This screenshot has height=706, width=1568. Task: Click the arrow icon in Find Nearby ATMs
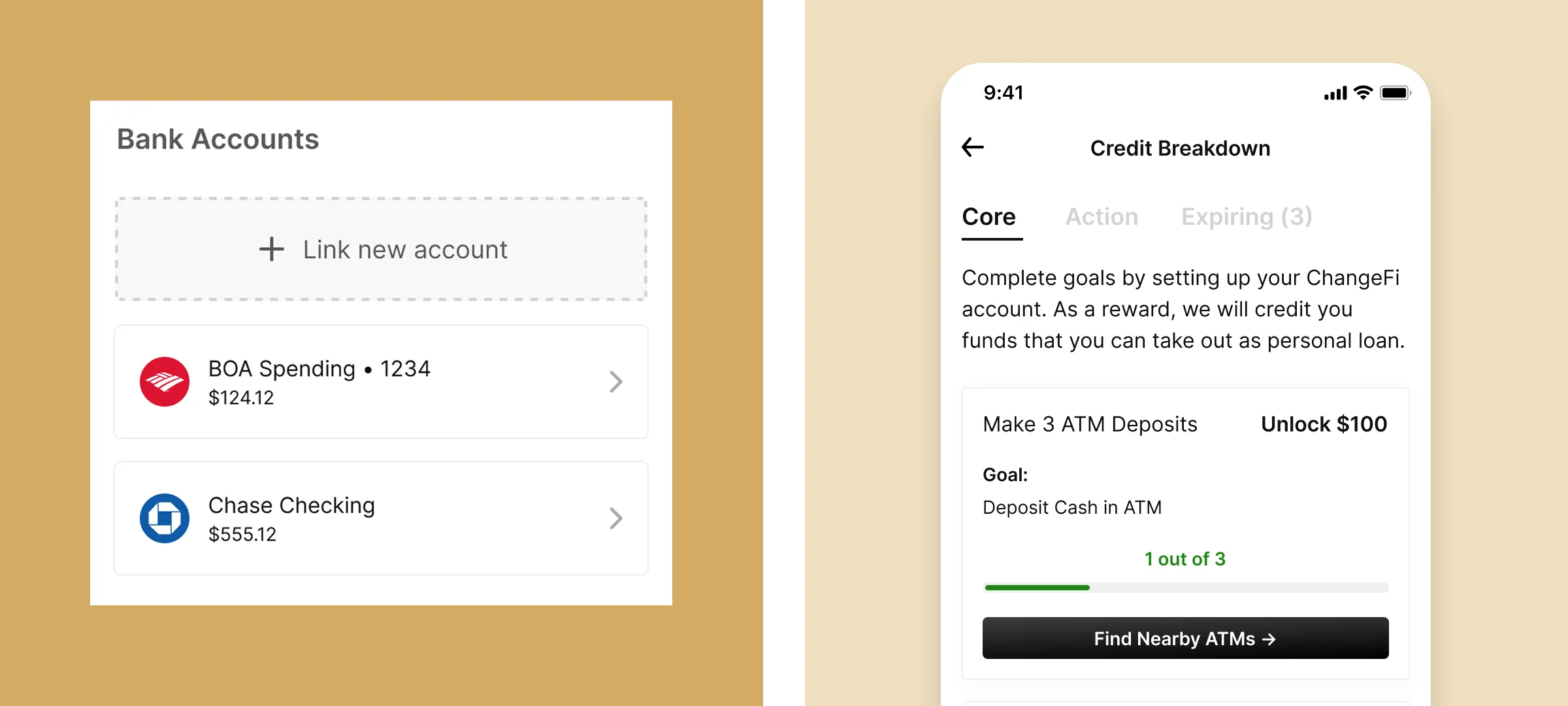click(1269, 639)
